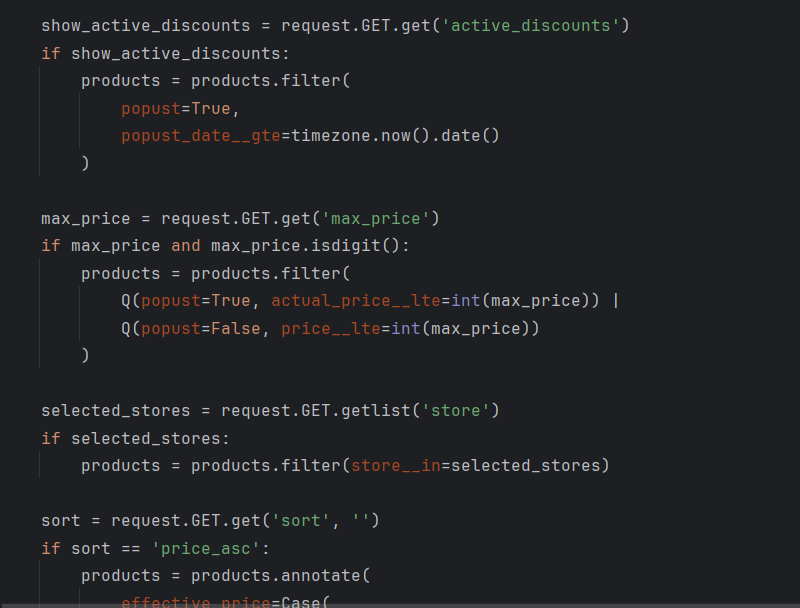Place cursor on show_active_discounts variable assignment
This screenshot has height=608, width=800.
145,25
